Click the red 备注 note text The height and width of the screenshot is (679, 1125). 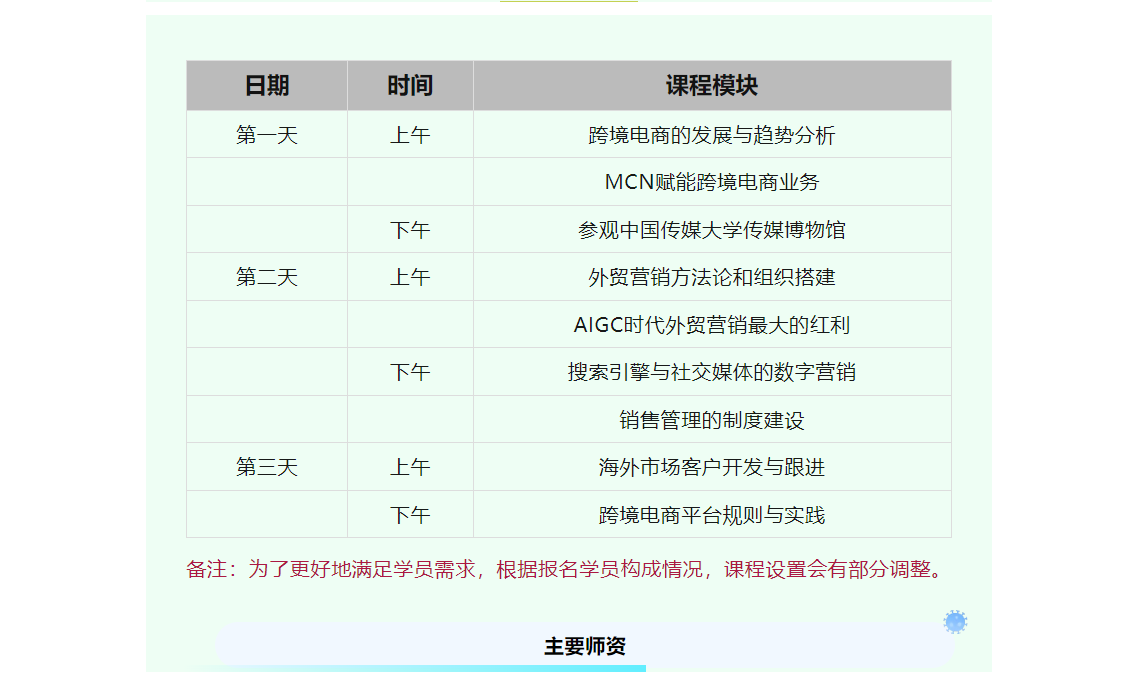pos(566,569)
